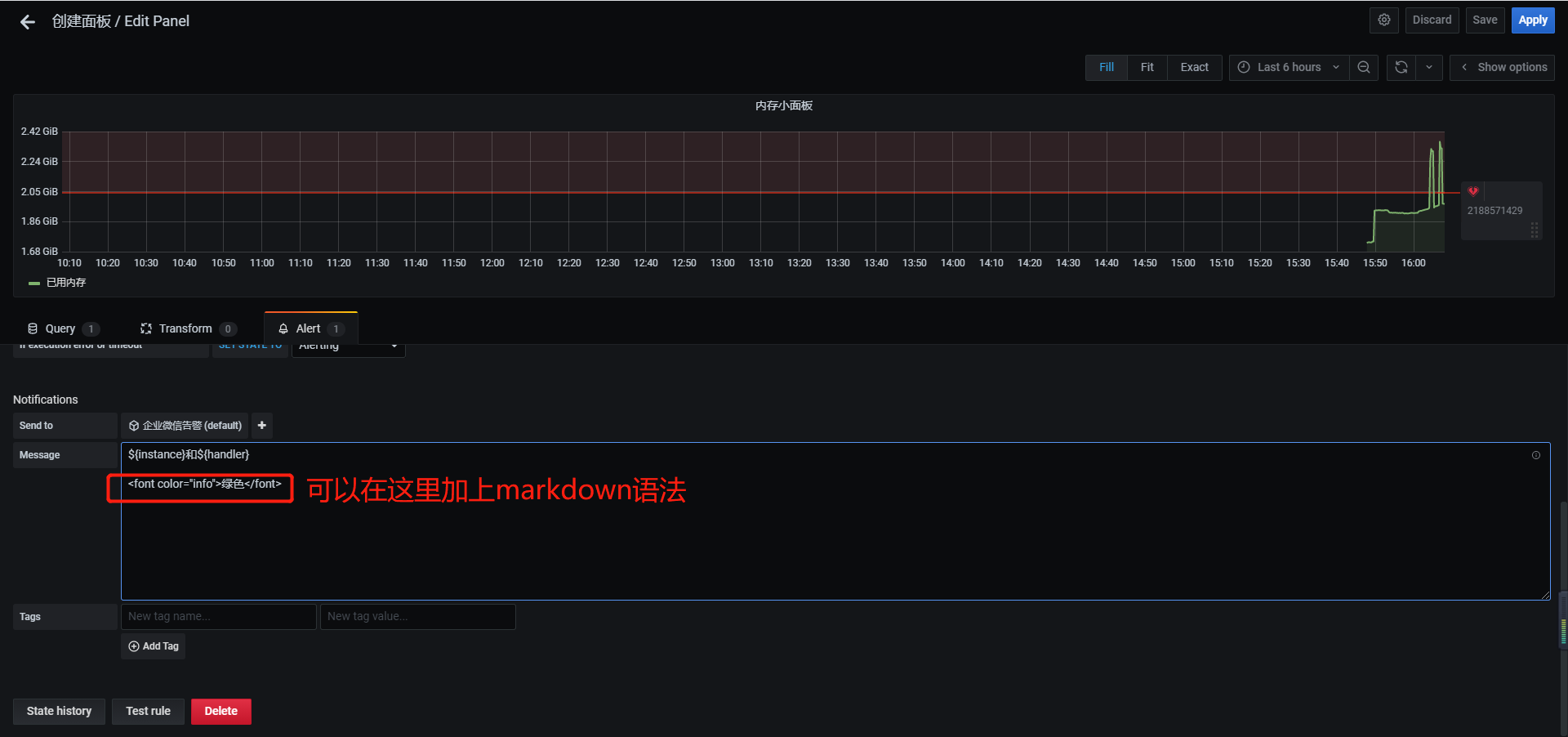Click the back arrow to leave panel editor

pos(28,22)
